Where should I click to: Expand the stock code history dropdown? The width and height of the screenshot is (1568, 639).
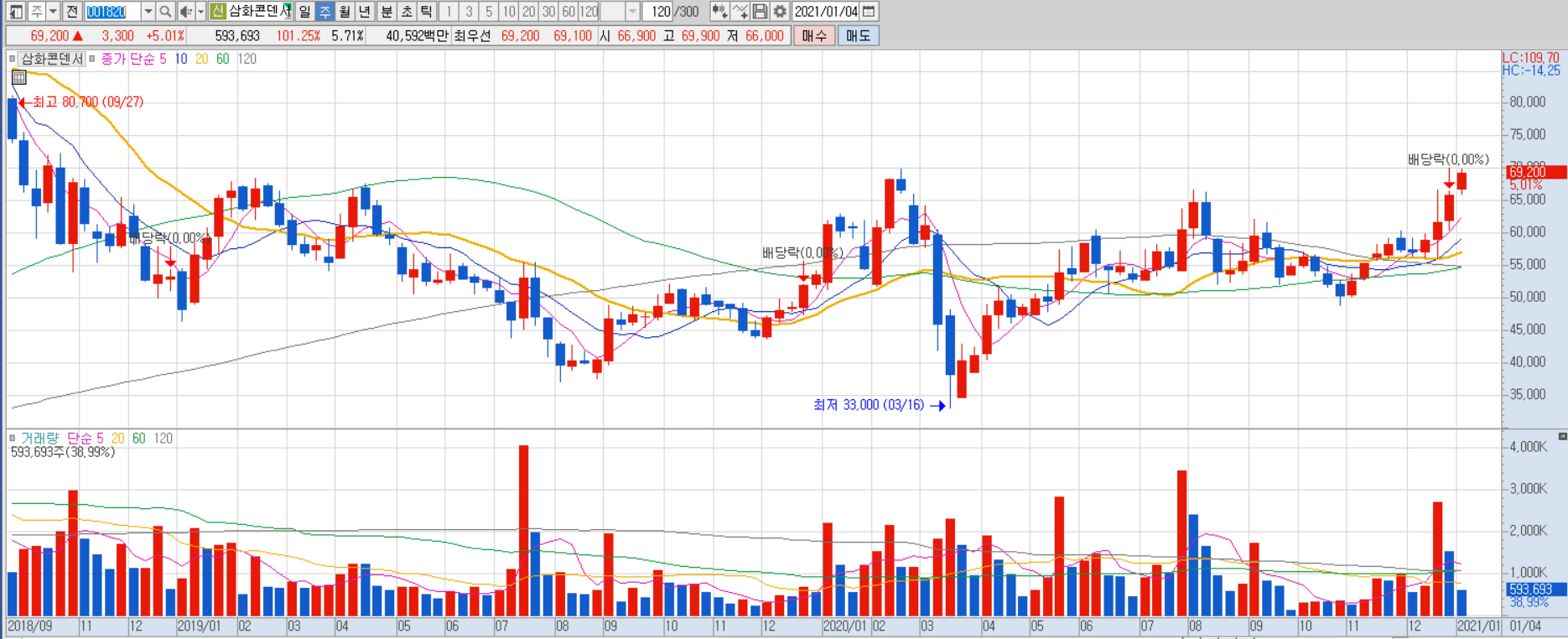(x=148, y=12)
